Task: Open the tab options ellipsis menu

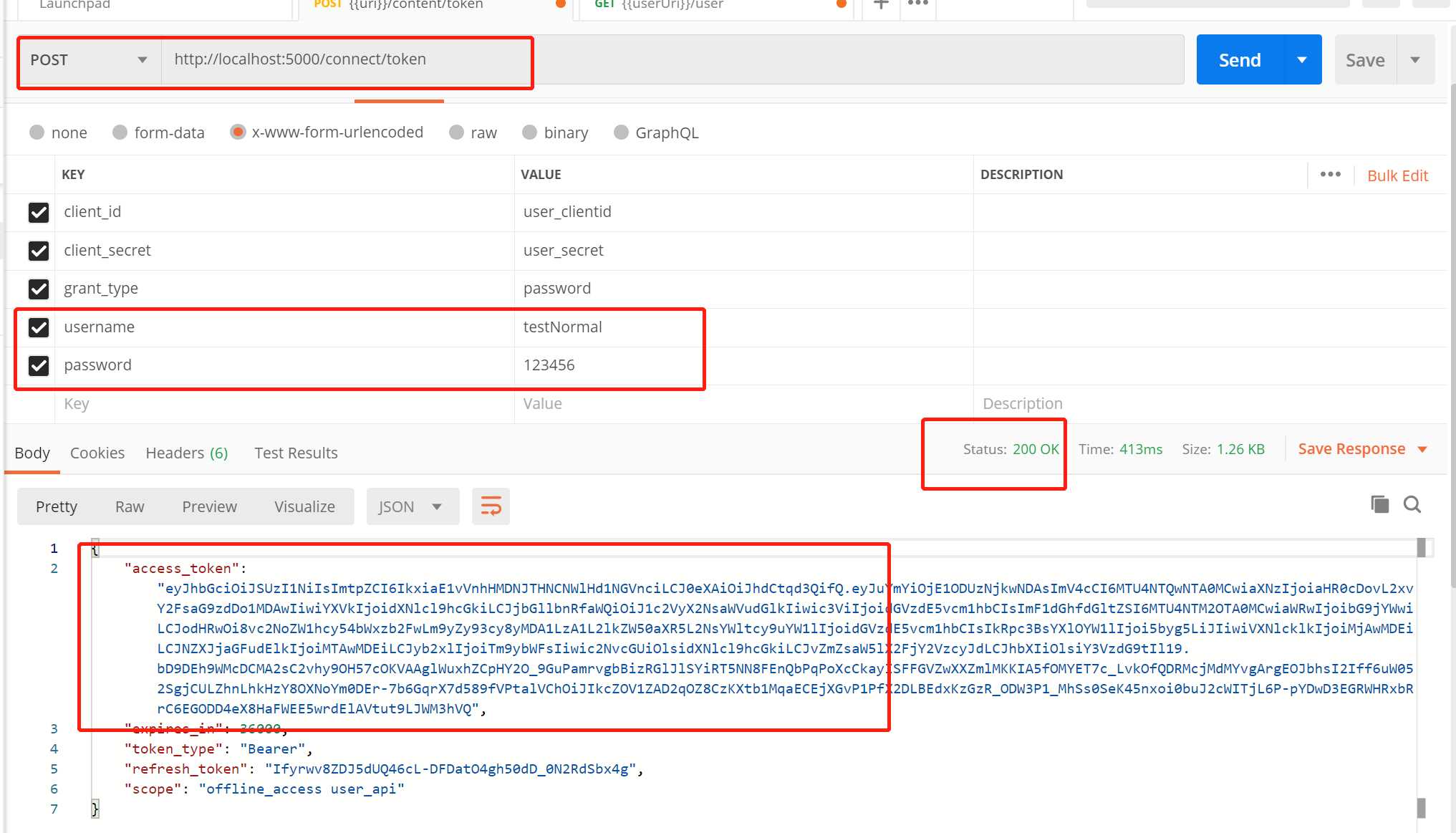Action: (x=918, y=4)
